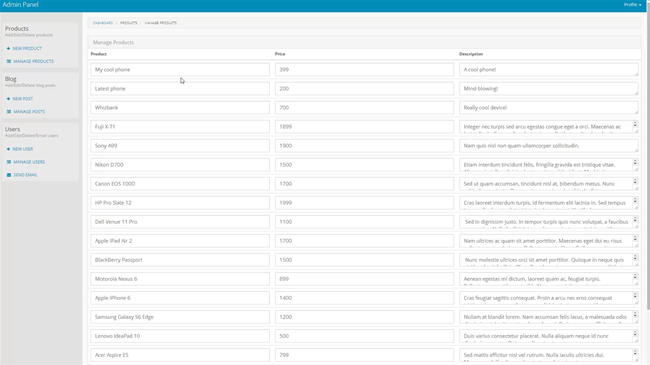Viewport: 650px width, 365px height.
Task: Click the Apple iPhone 6 name field
Action: 180,299
